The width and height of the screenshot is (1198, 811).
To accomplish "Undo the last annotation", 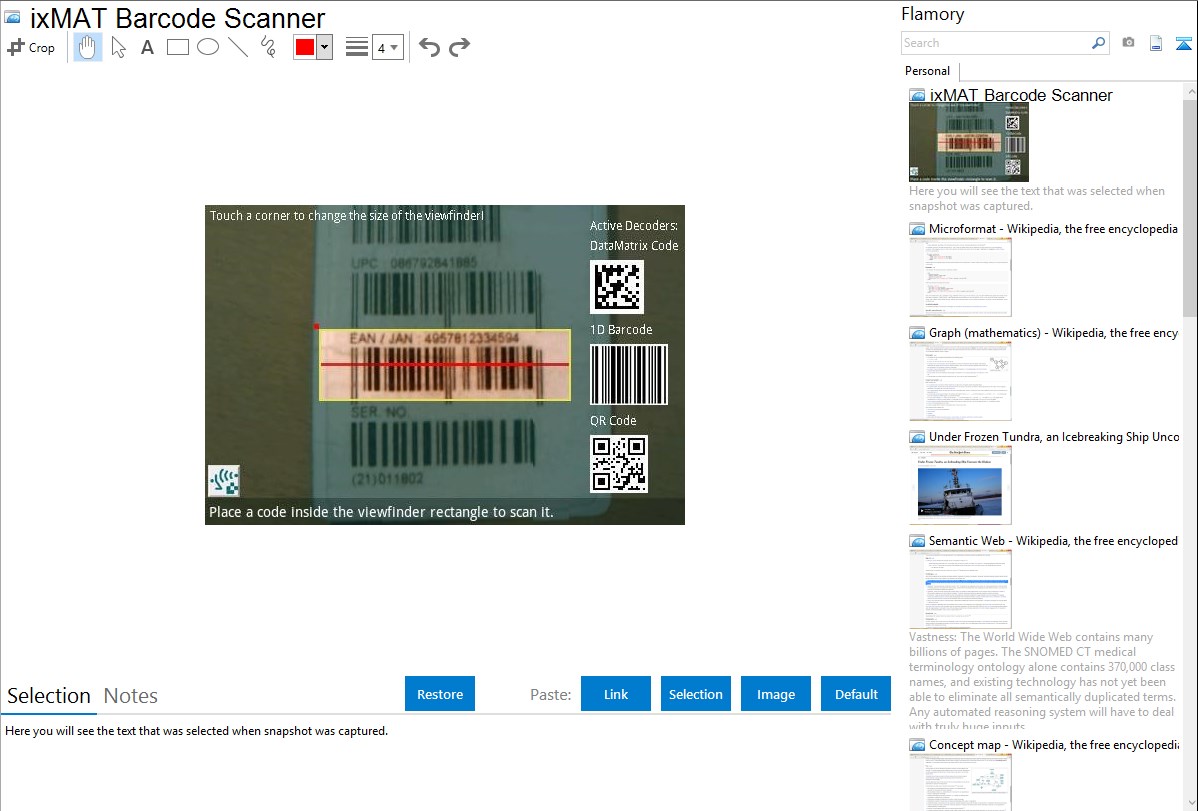I will [429, 47].
